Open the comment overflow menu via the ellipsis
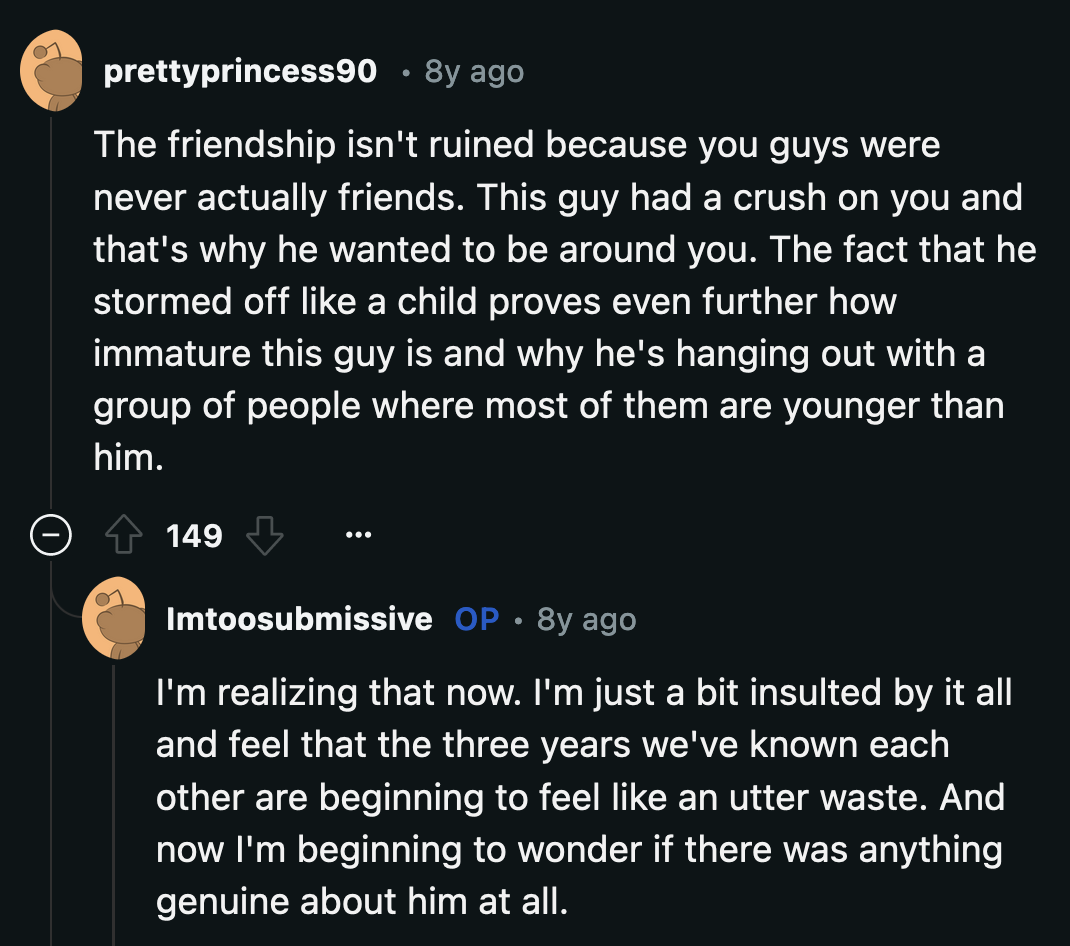The image size is (1070, 946). click(358, 534)
